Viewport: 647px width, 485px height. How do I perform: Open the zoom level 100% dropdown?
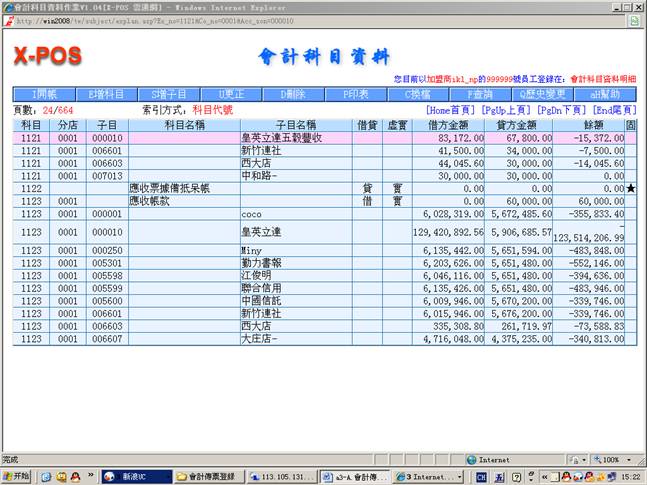click(609, 459)
